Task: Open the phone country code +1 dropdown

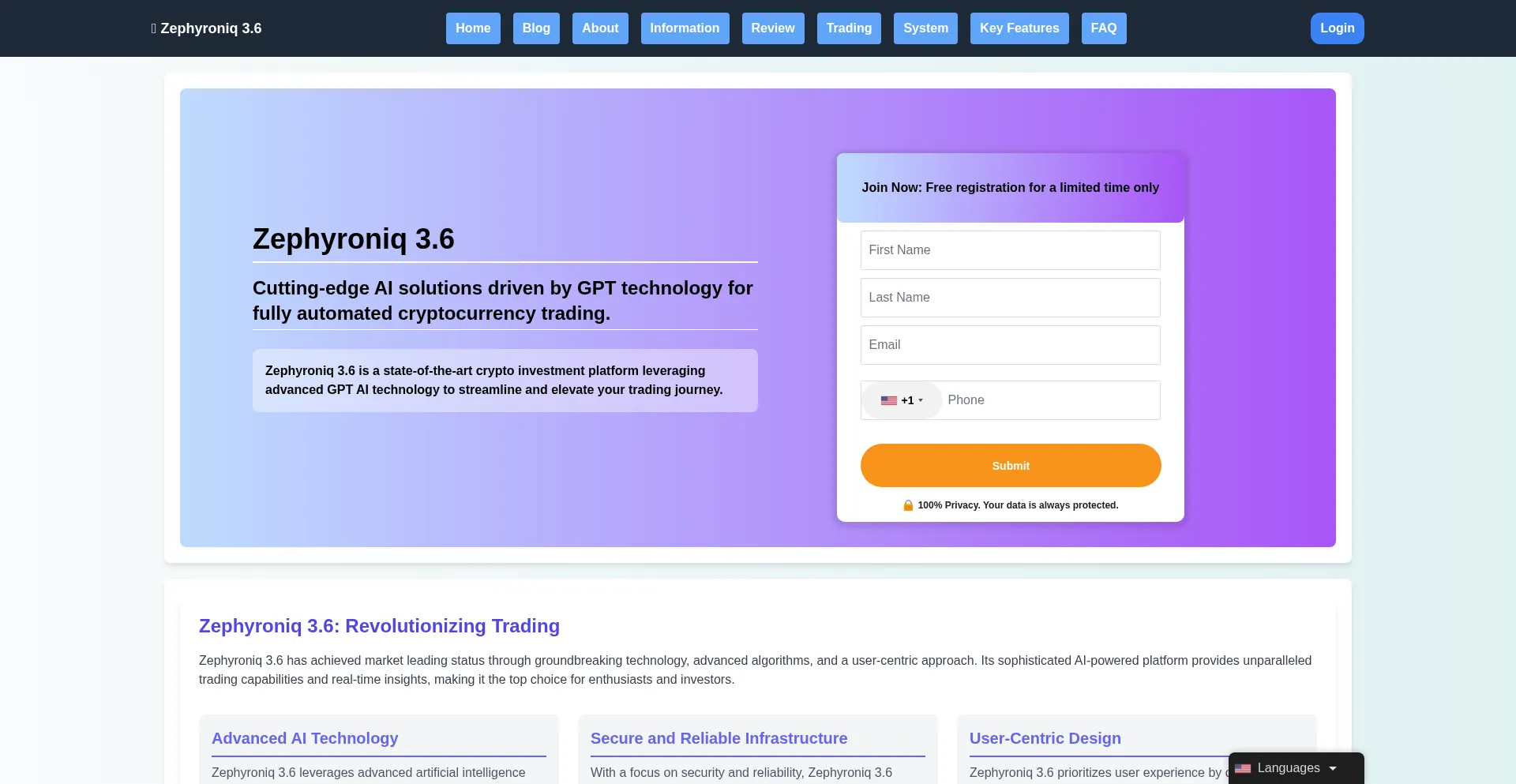Action: (902, 400)
